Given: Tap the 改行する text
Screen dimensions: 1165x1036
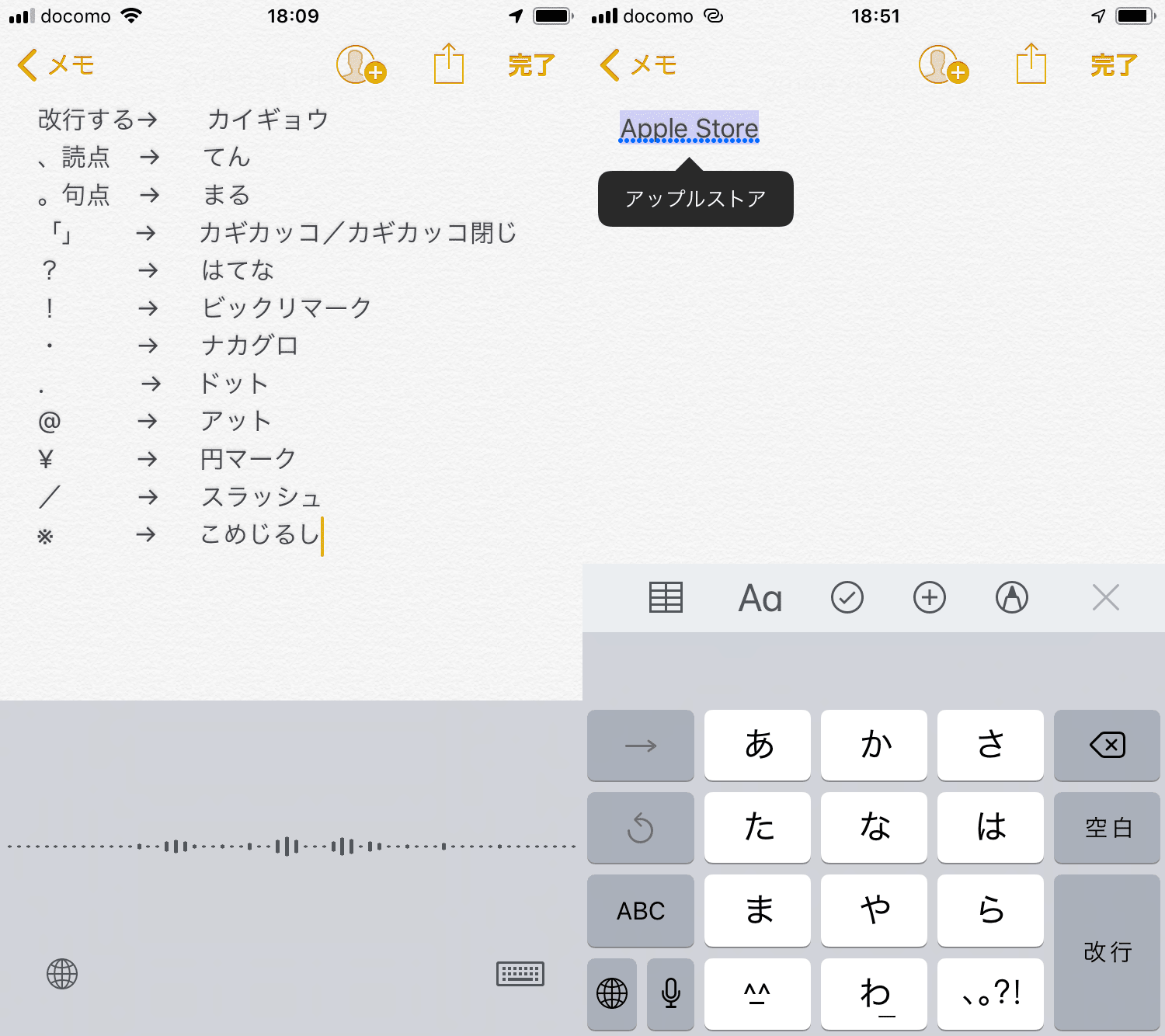Looking at the screenshot, I should click(86, 119).
